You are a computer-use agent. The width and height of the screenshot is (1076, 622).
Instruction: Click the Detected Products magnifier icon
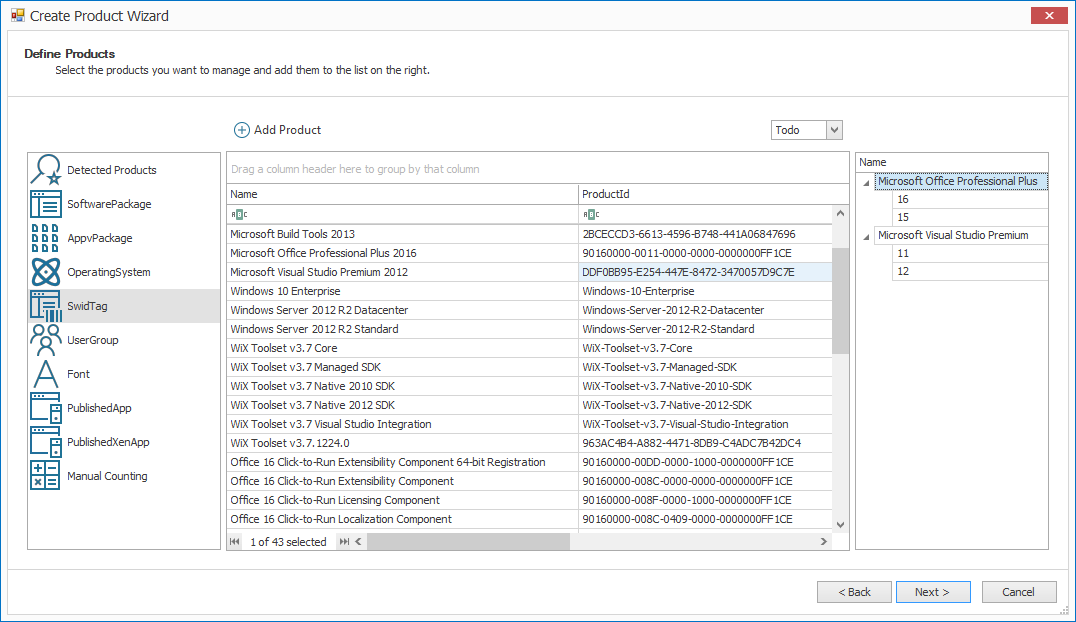(46, 170)
